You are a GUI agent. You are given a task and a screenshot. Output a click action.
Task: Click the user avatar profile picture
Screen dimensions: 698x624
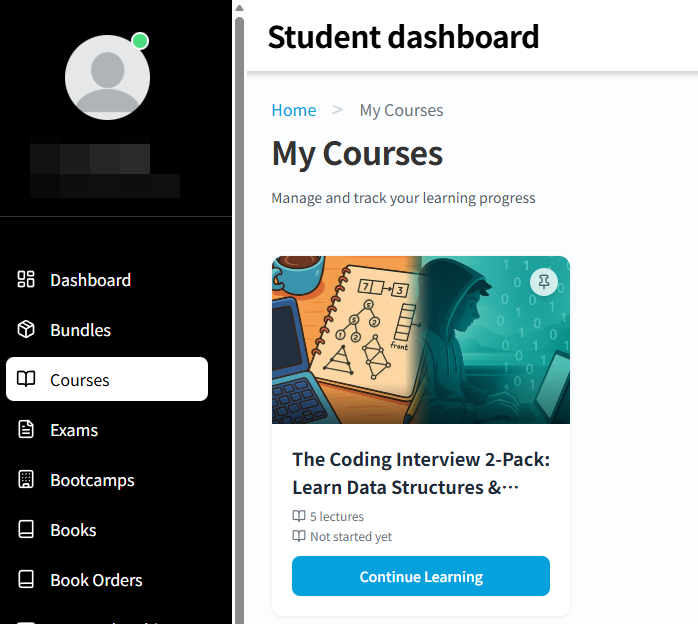pyautogui.click(x=107, y=76)
